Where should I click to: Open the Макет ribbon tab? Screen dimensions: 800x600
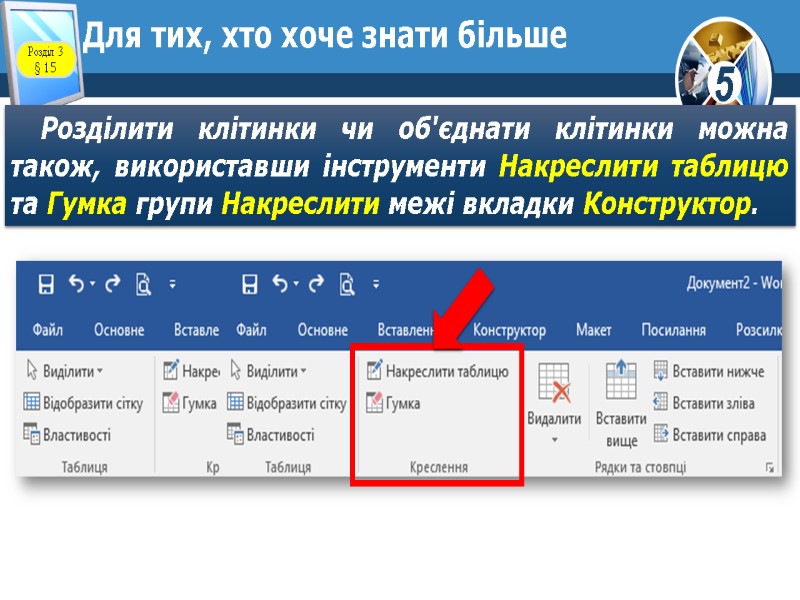pos(594,329)
